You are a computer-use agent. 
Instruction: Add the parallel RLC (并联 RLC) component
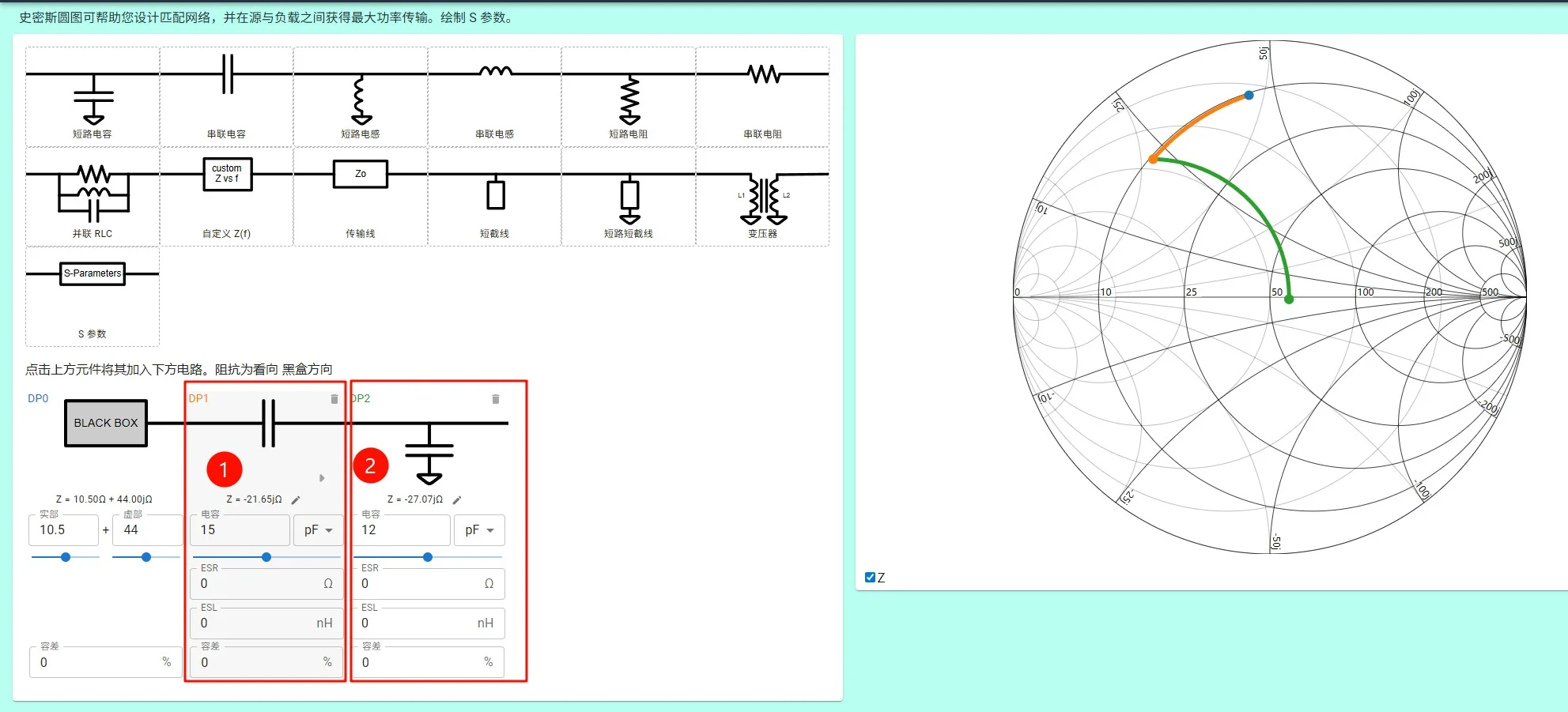pos(93,196)
